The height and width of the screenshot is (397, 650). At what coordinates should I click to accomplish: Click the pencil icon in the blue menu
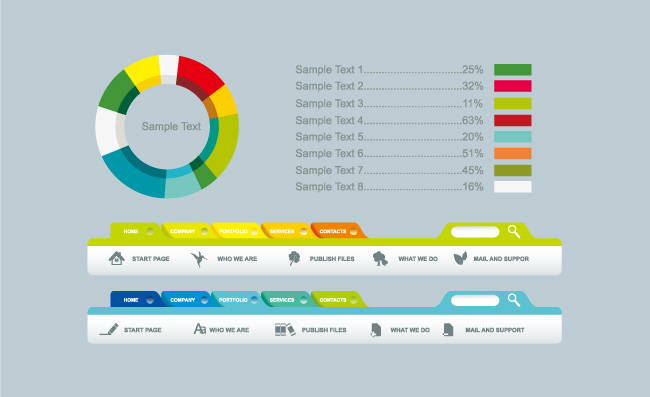109,329
